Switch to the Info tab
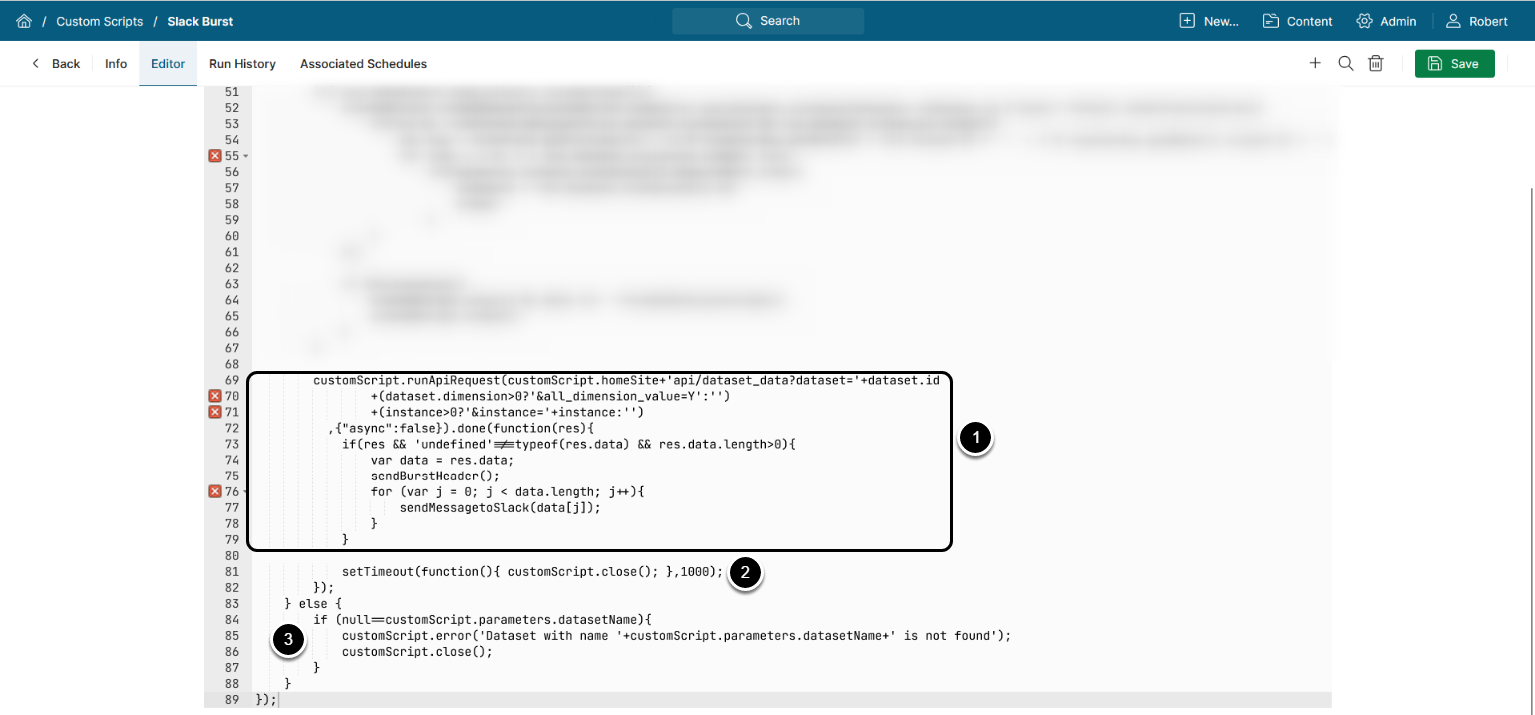Viewport: 1535px width, 715px height. [x=116, y=64]
